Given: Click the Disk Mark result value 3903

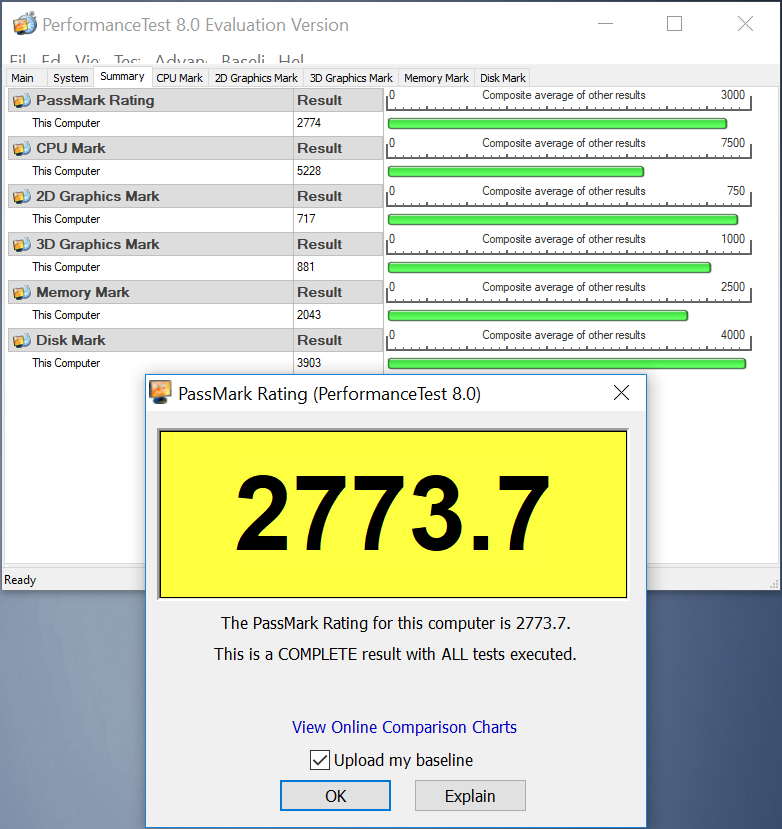Looking at the screenshot, I should point(309,363).
